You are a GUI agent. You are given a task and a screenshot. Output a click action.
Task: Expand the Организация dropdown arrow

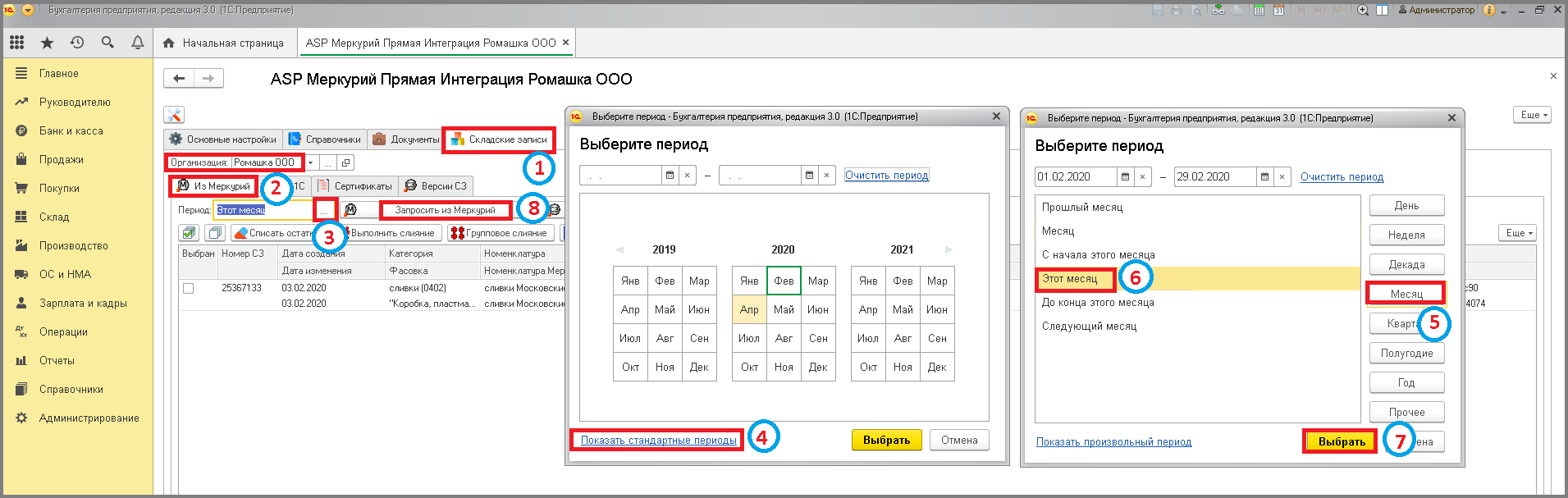coord(311,162)
